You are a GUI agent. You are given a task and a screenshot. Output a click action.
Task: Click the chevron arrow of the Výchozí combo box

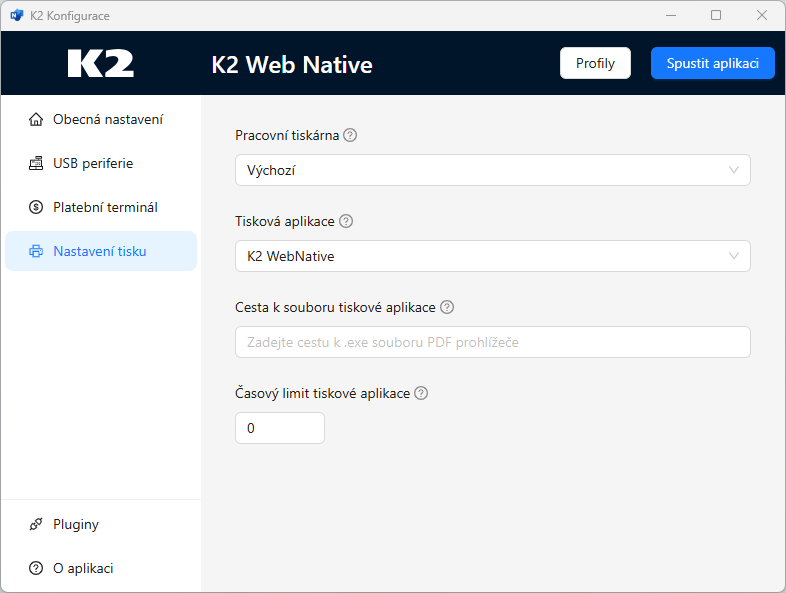coord(733,170)
